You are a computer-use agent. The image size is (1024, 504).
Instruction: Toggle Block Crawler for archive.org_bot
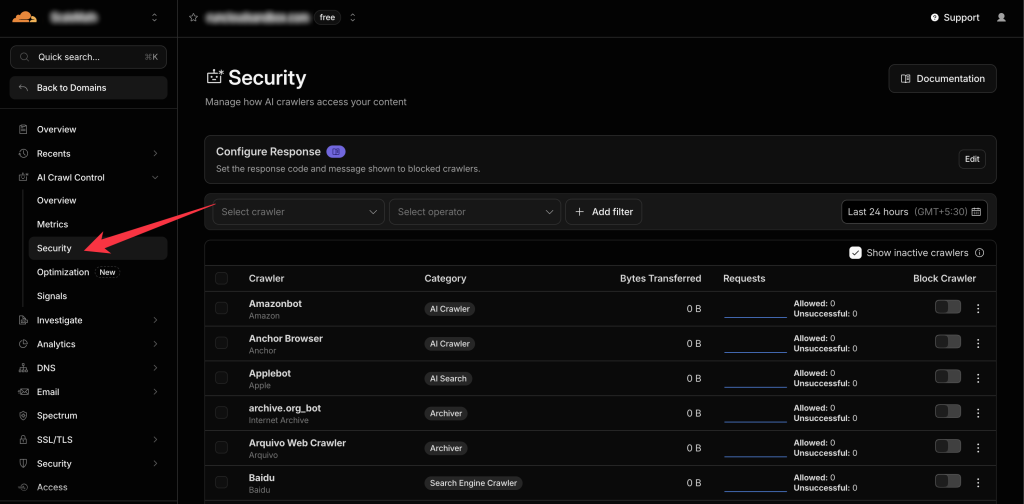click(948, 411)
